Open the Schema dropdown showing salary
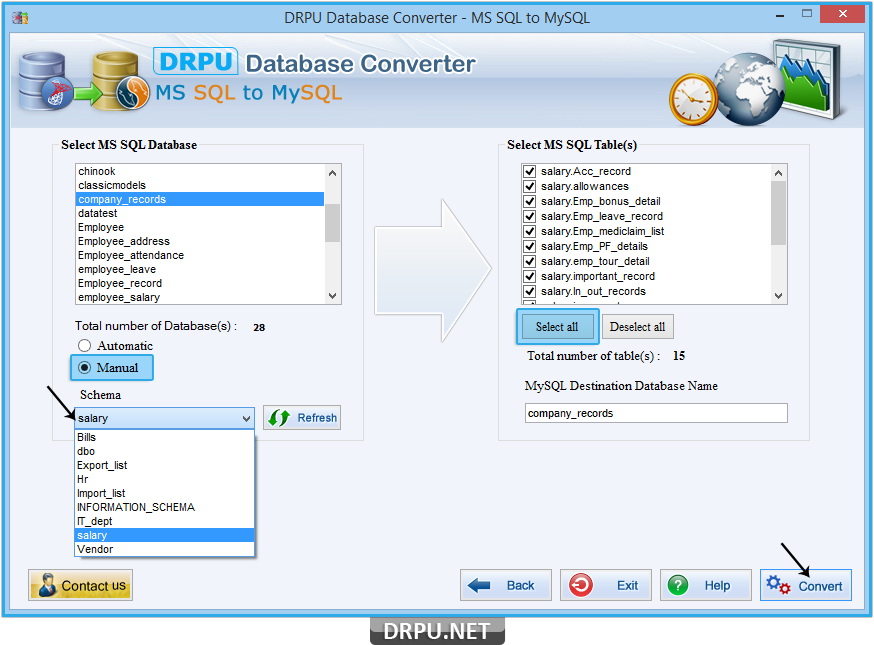Image resolution: width=874 pixels, height=645 pixels. click(164, 418)
